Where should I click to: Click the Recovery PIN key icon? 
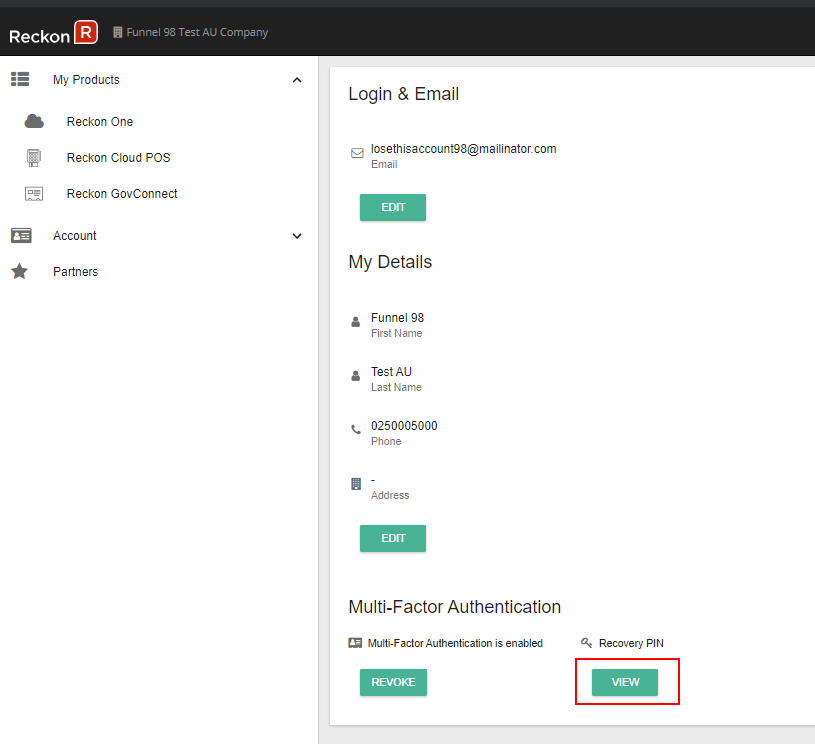(x=587, y=643)
